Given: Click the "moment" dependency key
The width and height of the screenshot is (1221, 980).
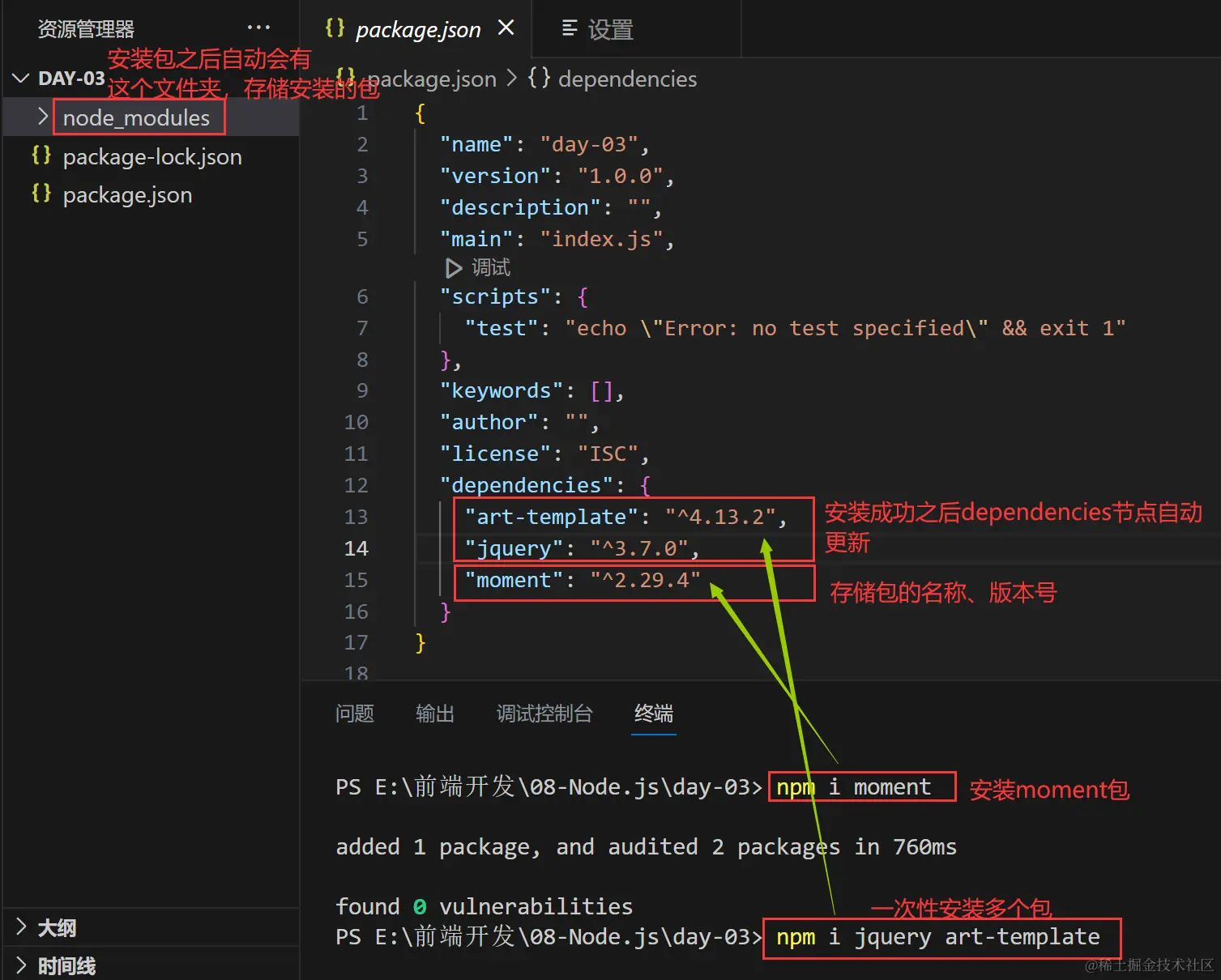Looking at the screenshot, I should [514, 580].
